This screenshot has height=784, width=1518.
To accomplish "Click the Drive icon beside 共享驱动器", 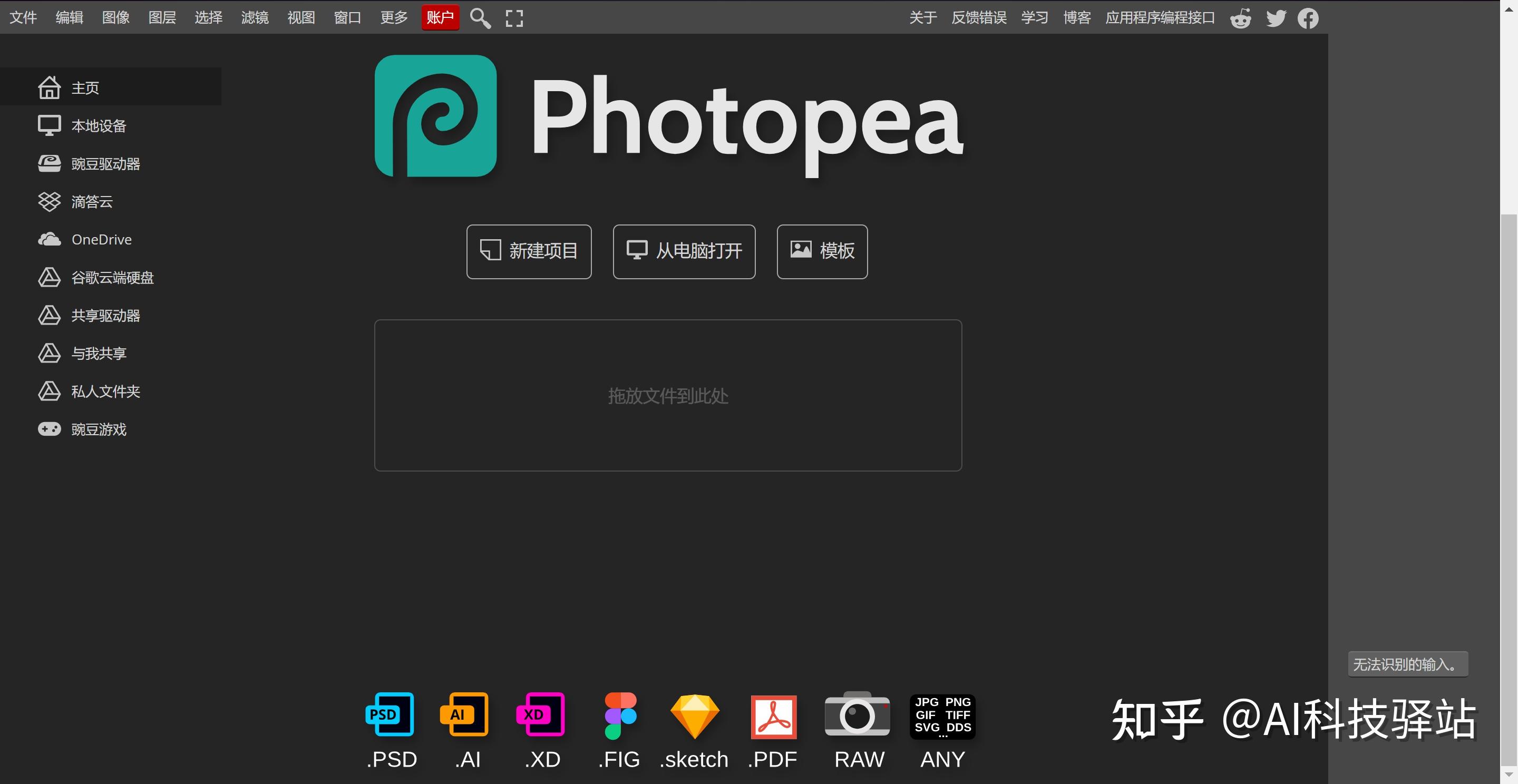I will coord(50,315).
